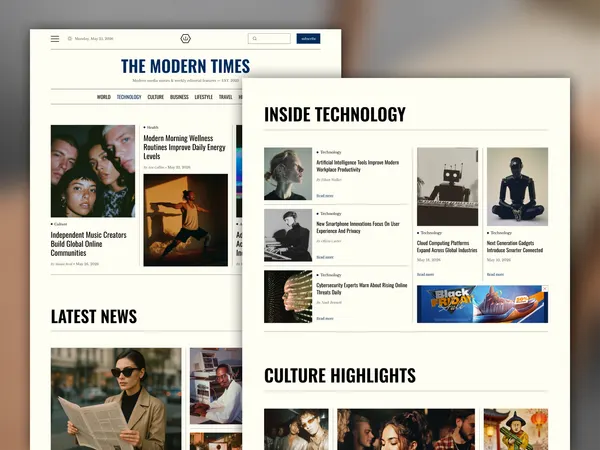Open New Smartphone Innovations article headline
Screen dimensions: 600x450
click(x=358, y=227)
